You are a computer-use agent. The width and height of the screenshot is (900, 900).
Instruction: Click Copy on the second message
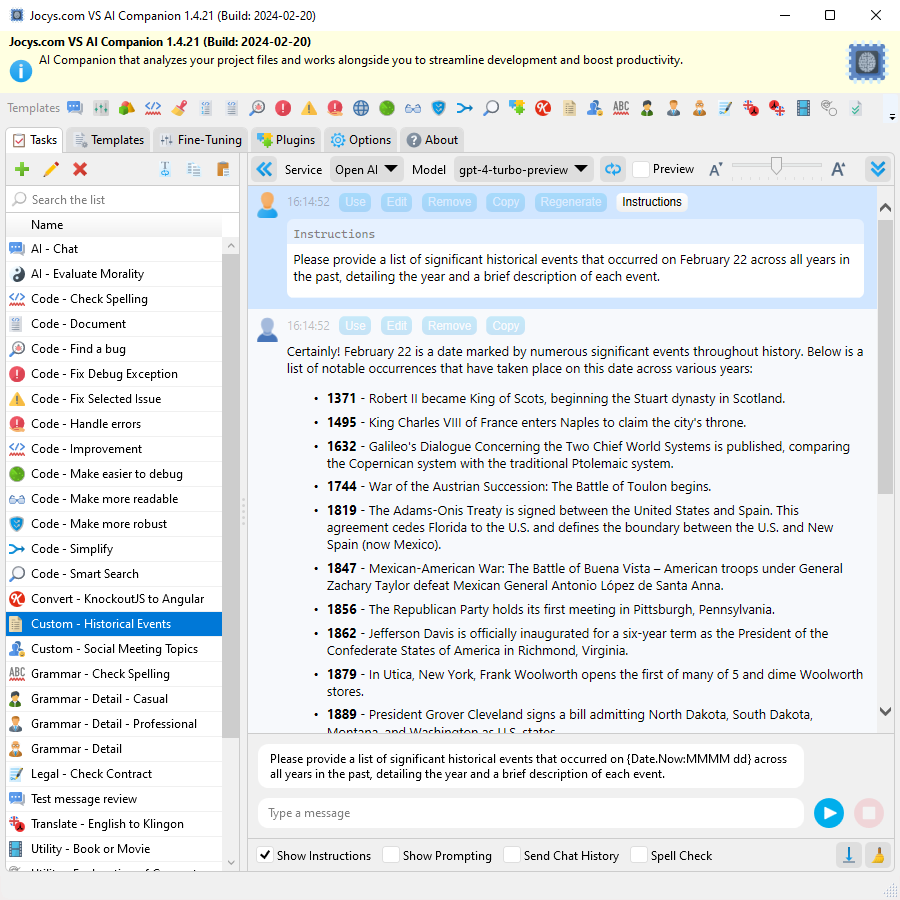coord(505,326)
